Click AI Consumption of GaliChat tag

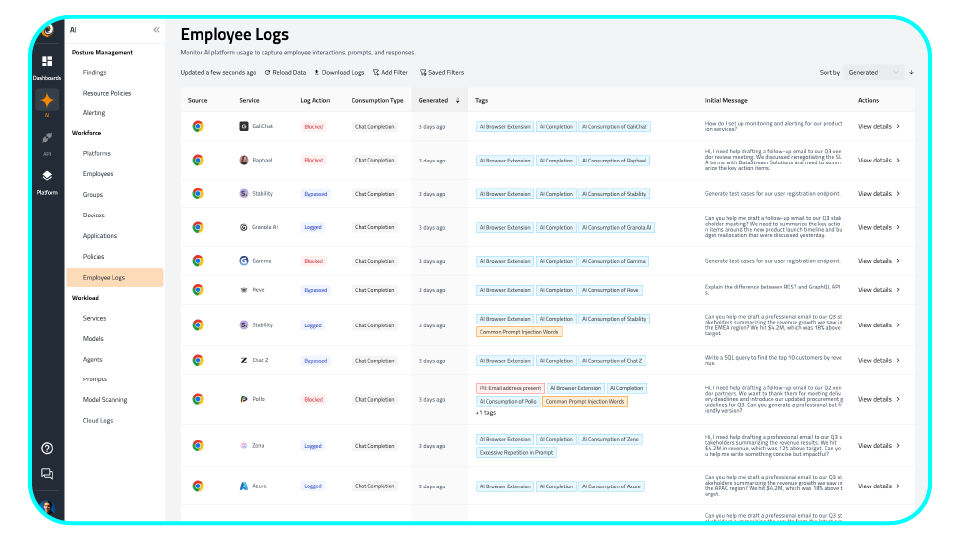click(614, 127)
